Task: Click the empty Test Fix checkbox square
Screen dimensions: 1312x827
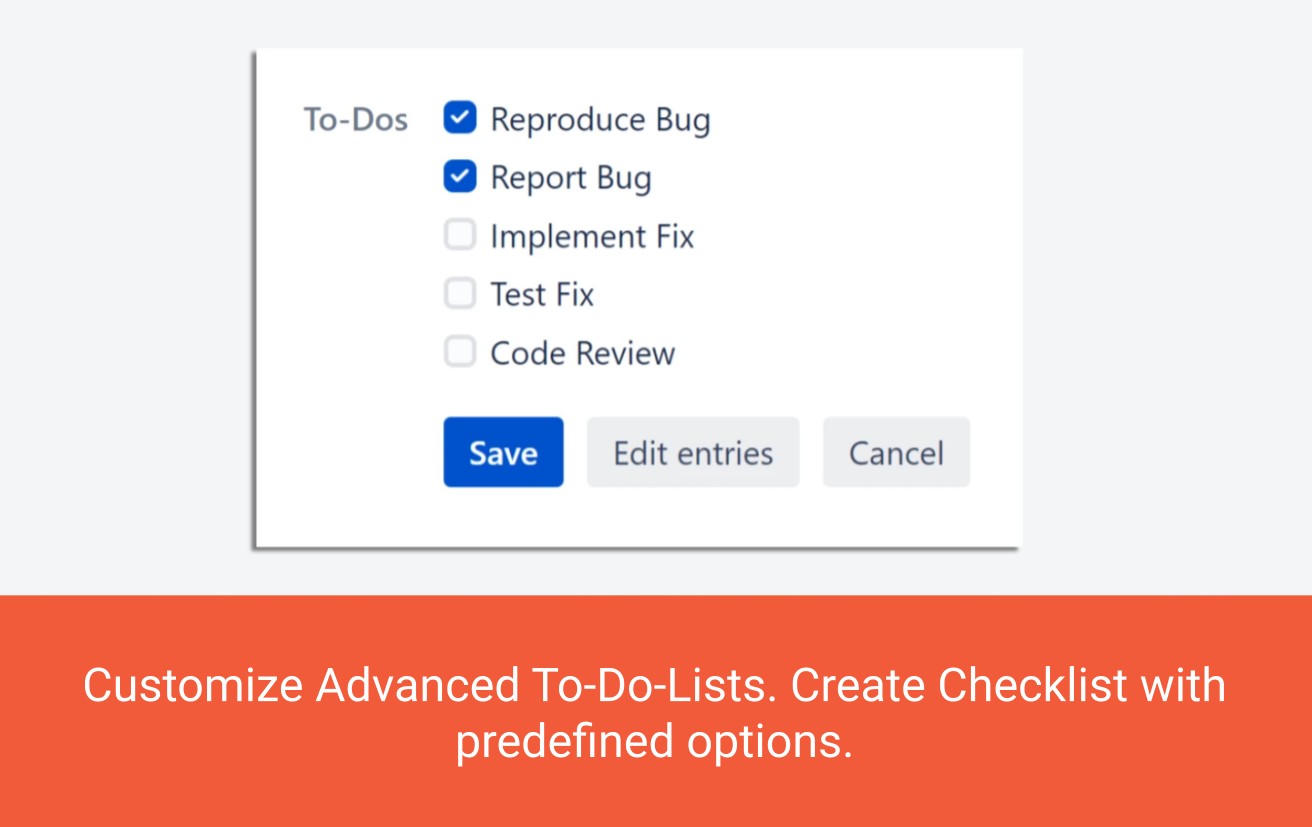Action: tap(459, 292)
